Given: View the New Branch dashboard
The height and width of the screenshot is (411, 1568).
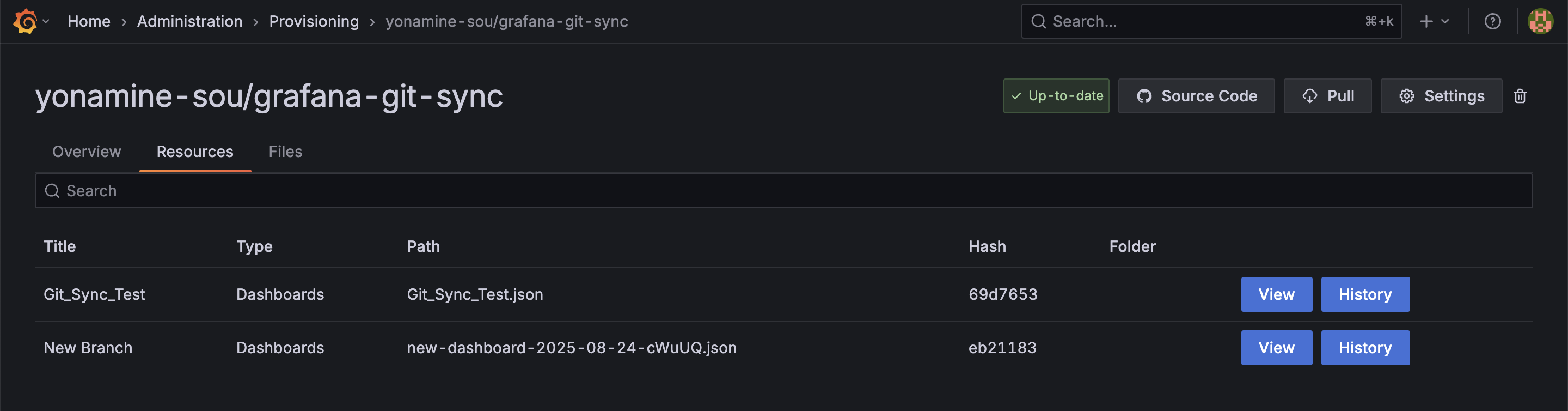Looking at the screenshot, I should coord(1276,348).
